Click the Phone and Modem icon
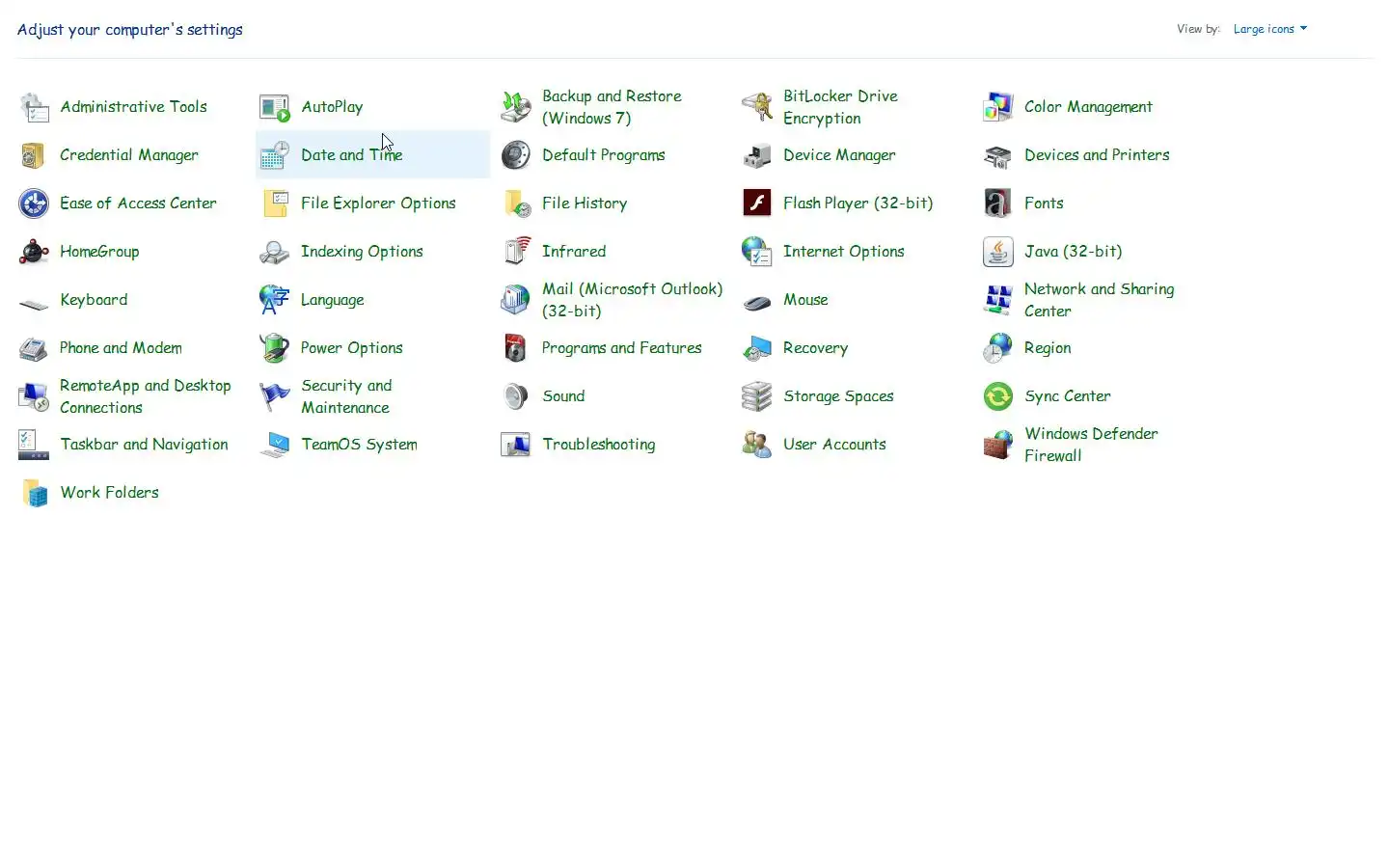This screenshot has width=1389, height=868. [x=34, y=348]
